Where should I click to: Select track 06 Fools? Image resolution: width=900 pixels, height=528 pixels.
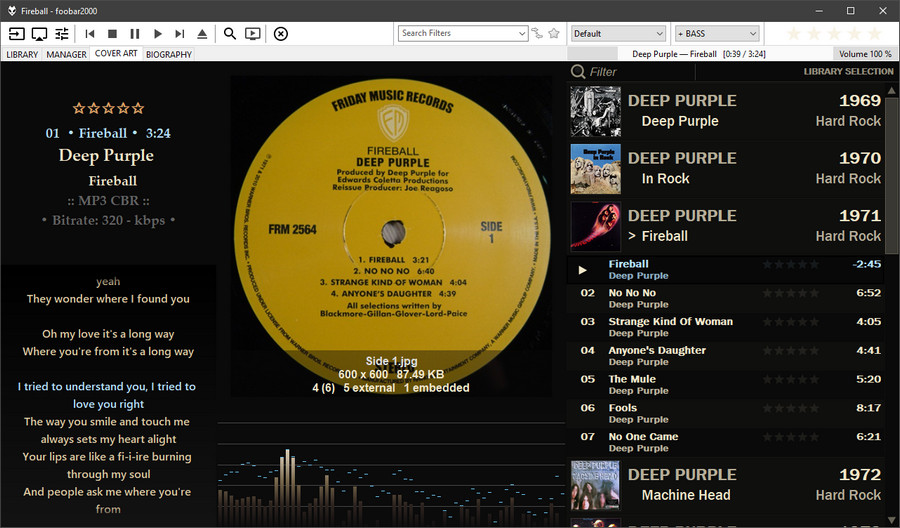pos(726,413)
